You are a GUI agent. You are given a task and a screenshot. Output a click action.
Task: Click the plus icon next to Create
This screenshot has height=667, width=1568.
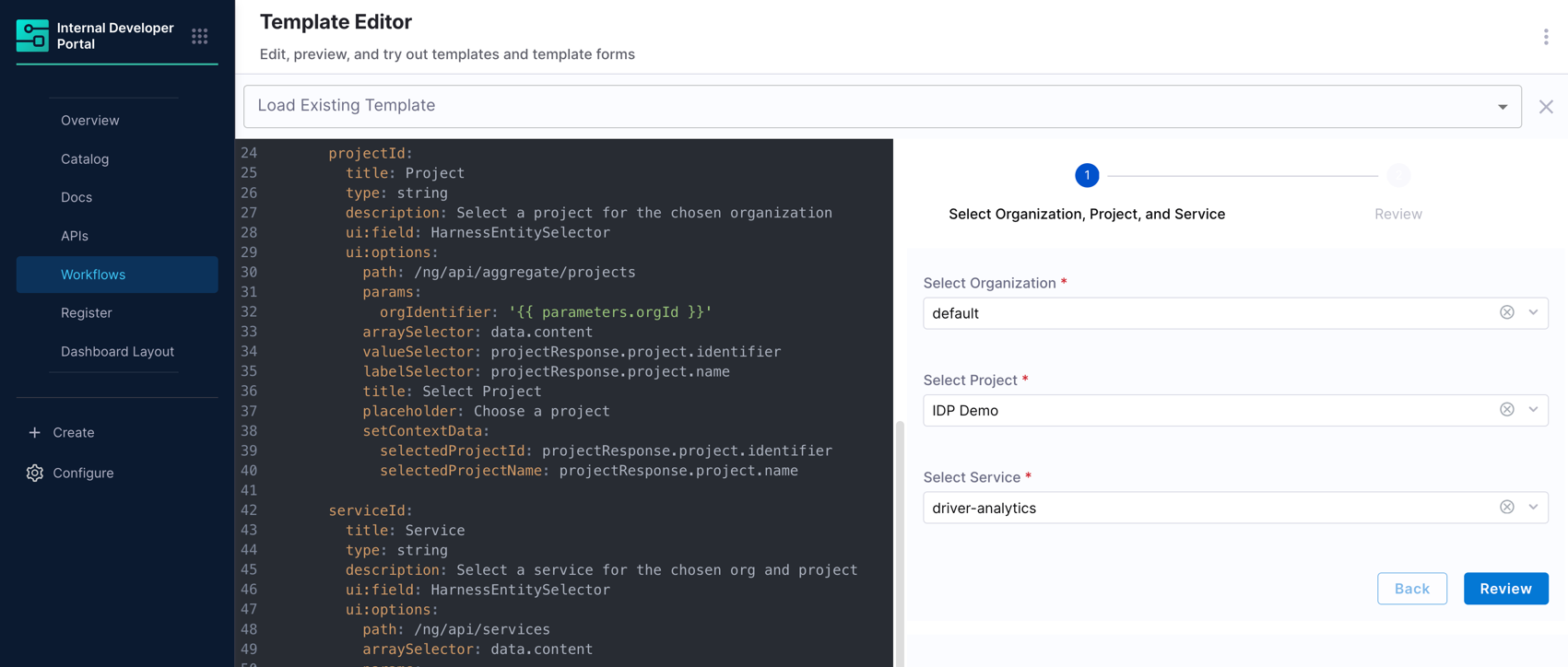35,432
